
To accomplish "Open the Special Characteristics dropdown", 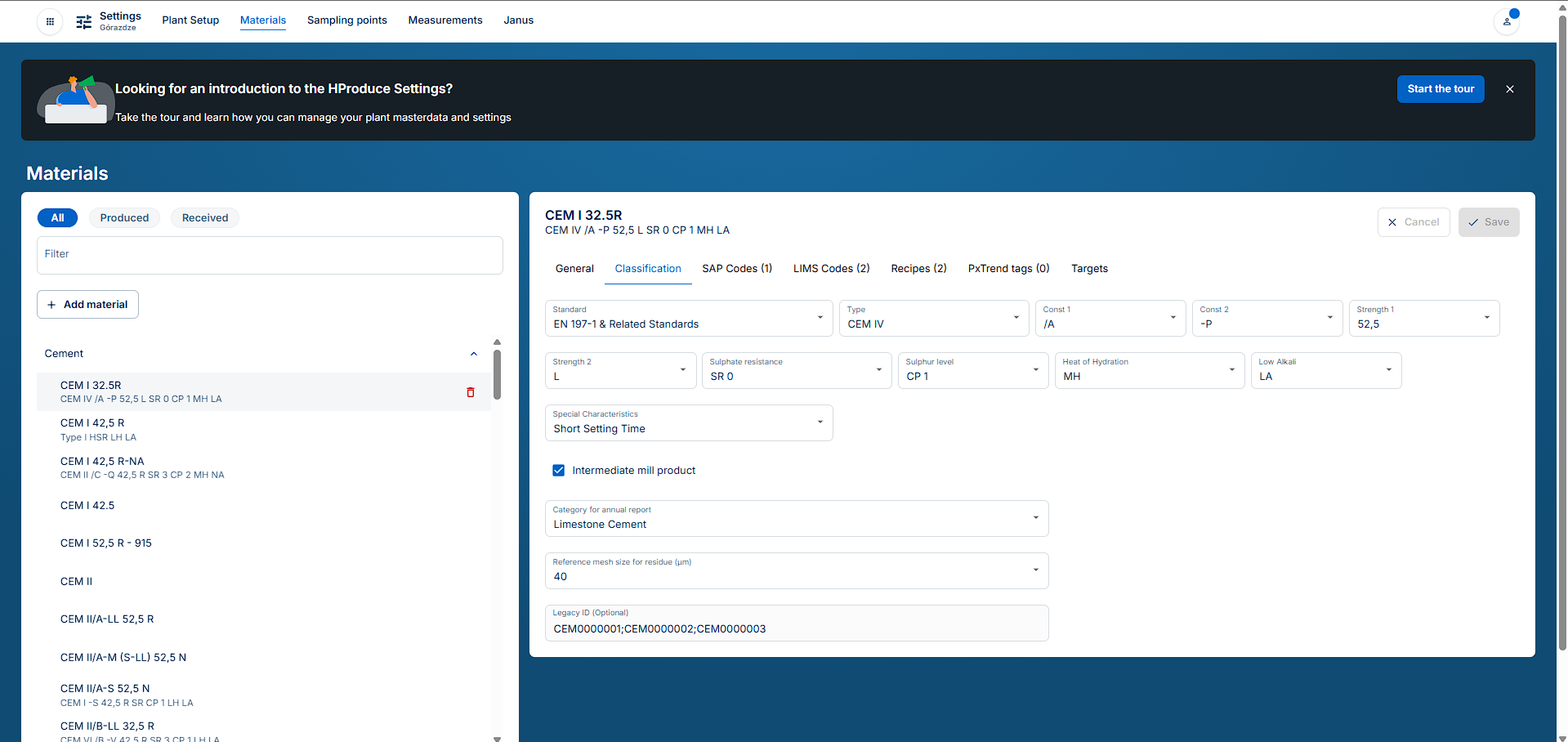I will tap(689, 422).
